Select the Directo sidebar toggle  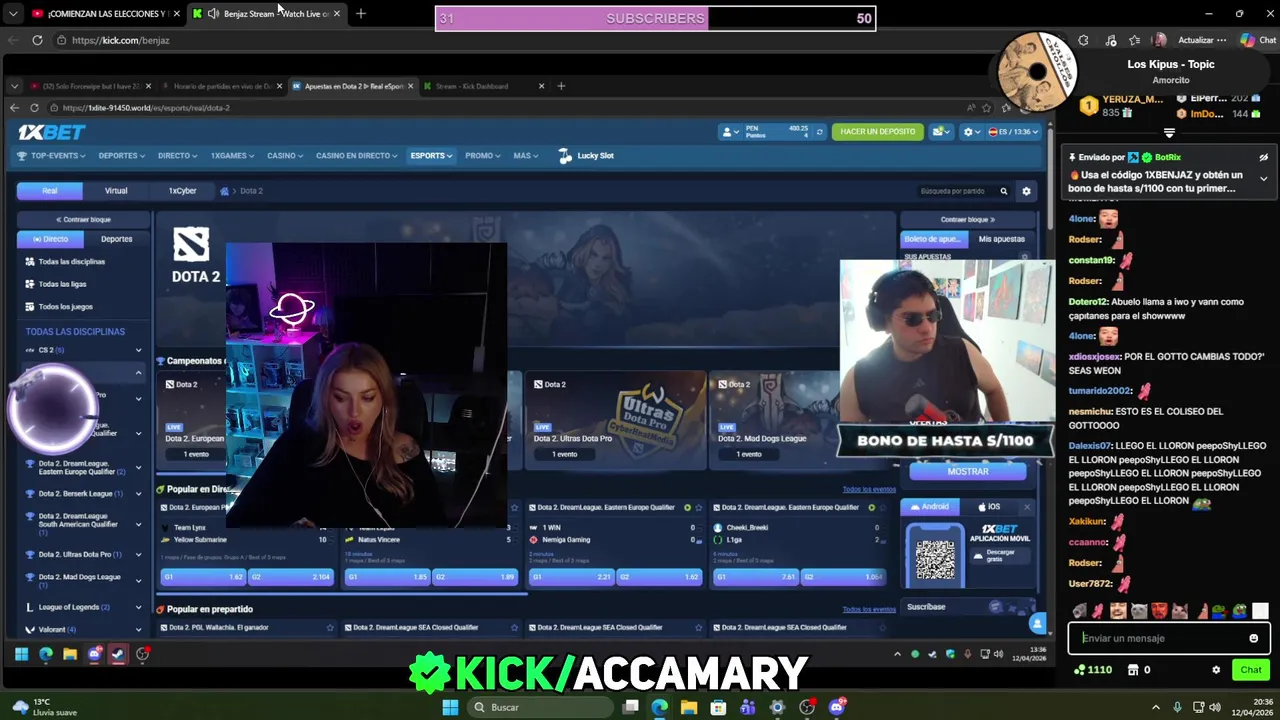[50, 239]
